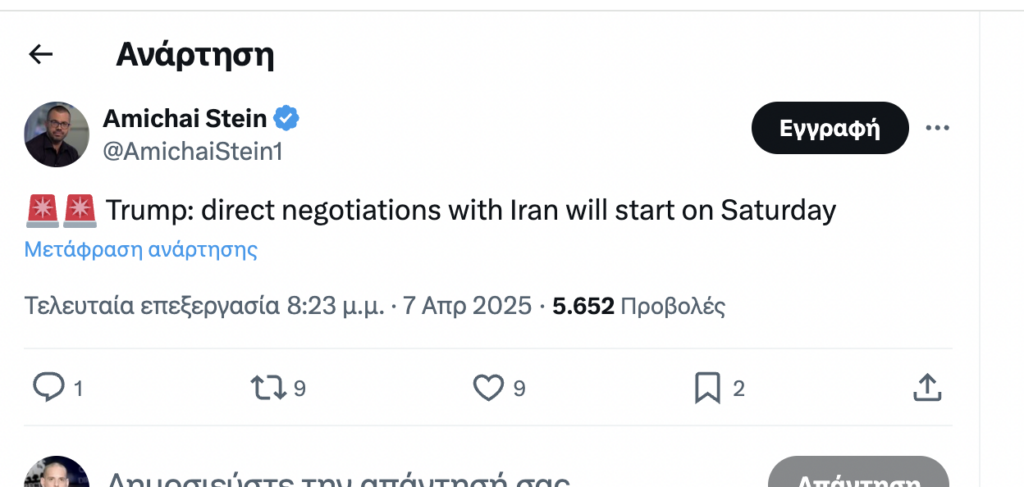Open Amichai Stein's profile picture
Image resolution: width=1024 pixels, height=487 pixels.
57,134
